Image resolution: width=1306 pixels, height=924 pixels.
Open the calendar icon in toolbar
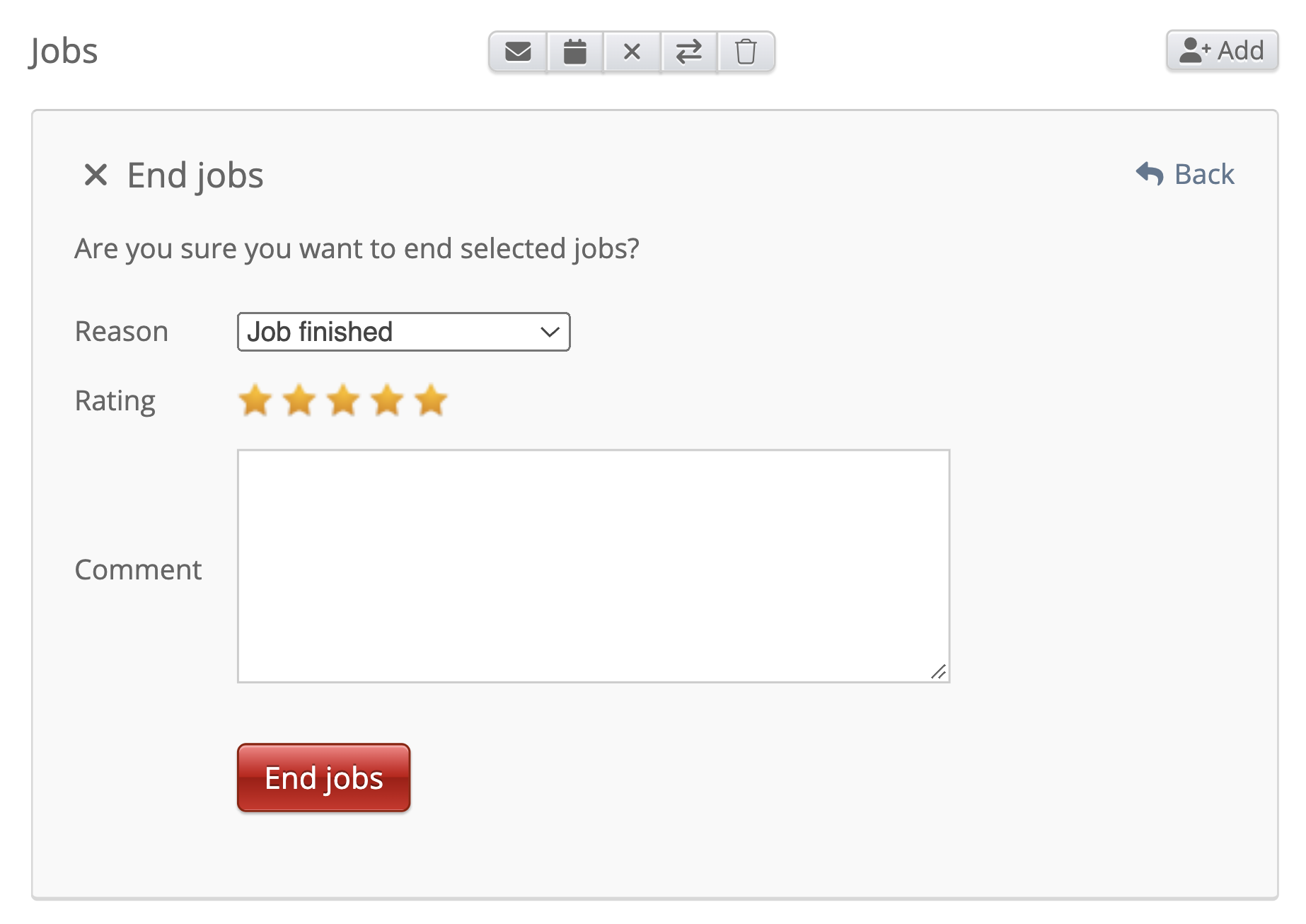575,52
